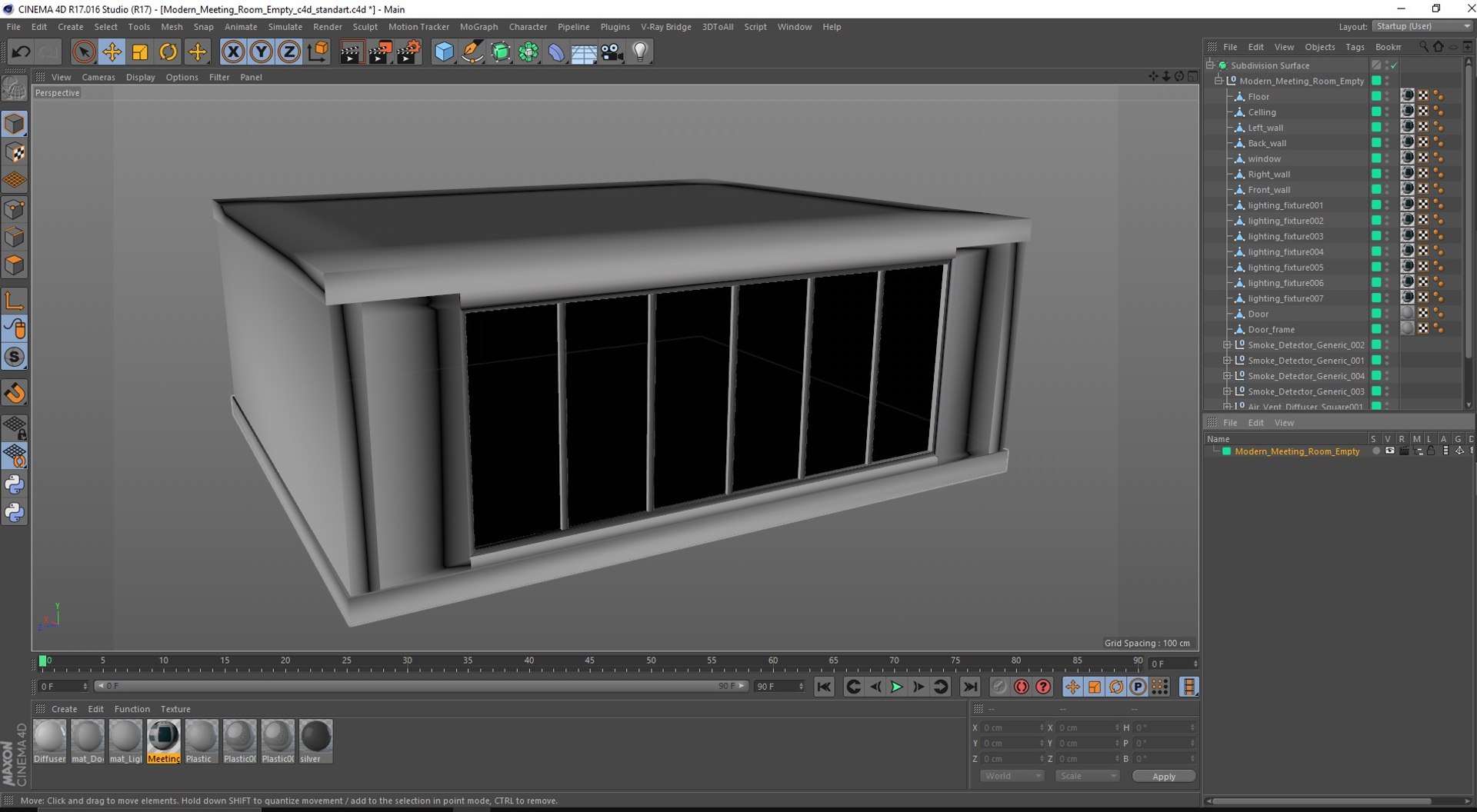Go to end of animation button
The height and width of the screenshot is (812, 1477).
coord(970,687)
